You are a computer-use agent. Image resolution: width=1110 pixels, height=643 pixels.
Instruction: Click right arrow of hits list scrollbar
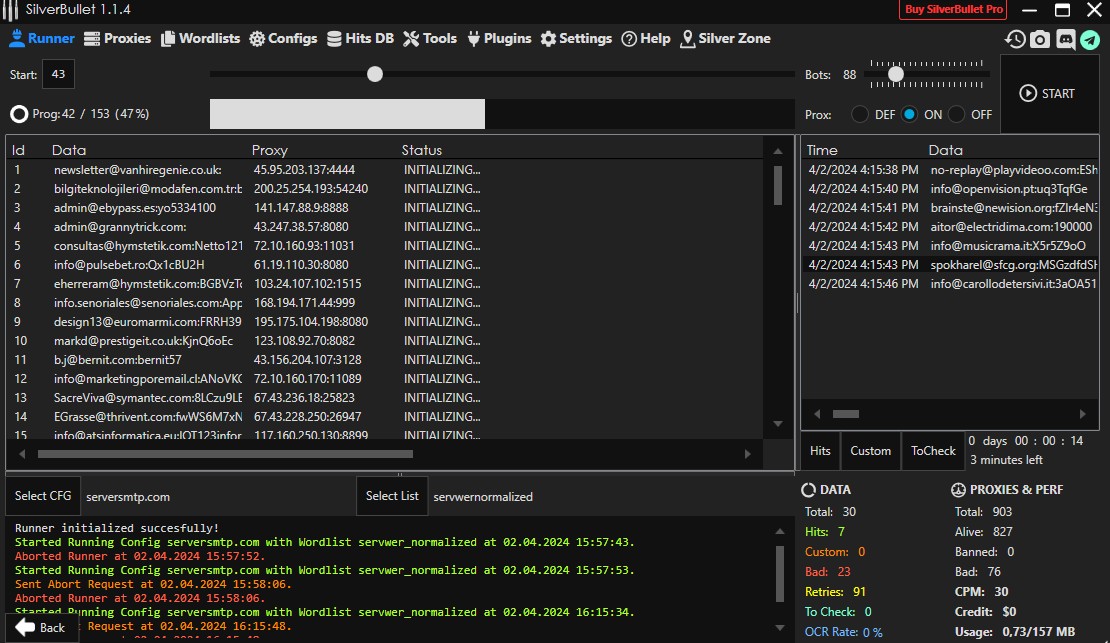coord(1082,414)
